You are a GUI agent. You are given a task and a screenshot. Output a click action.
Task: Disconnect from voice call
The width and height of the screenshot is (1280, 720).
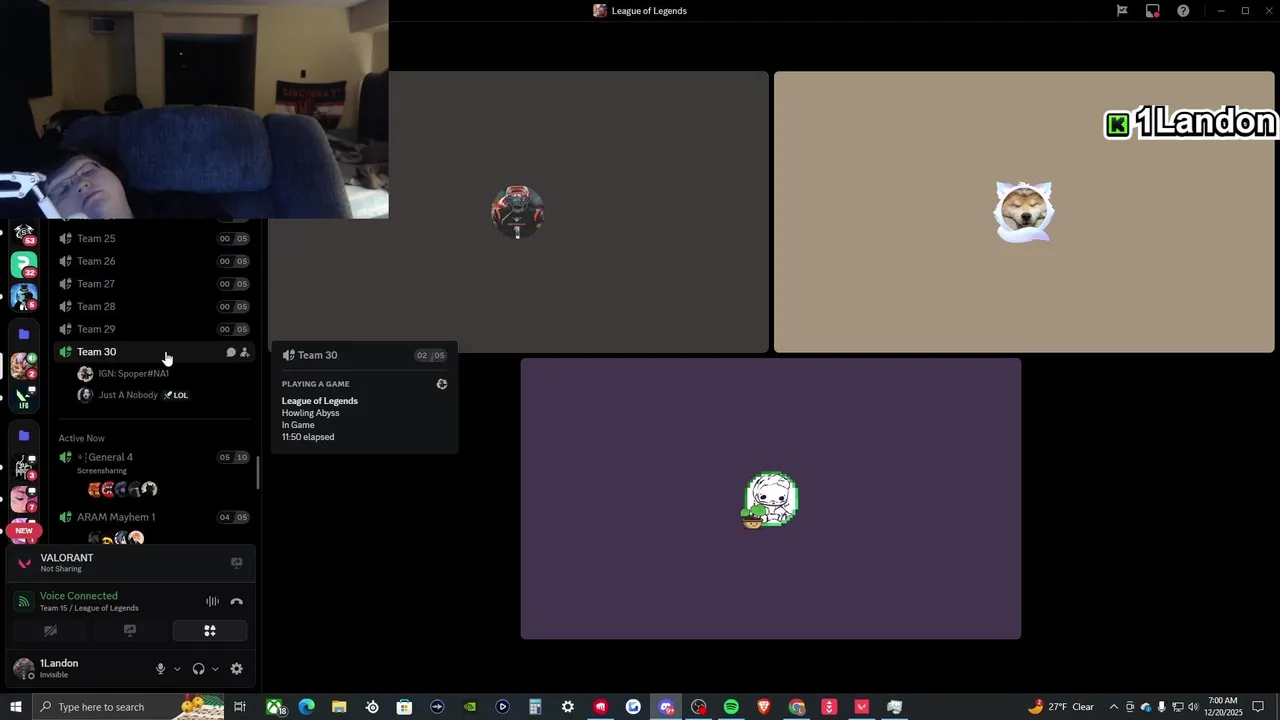pos(237,601)
